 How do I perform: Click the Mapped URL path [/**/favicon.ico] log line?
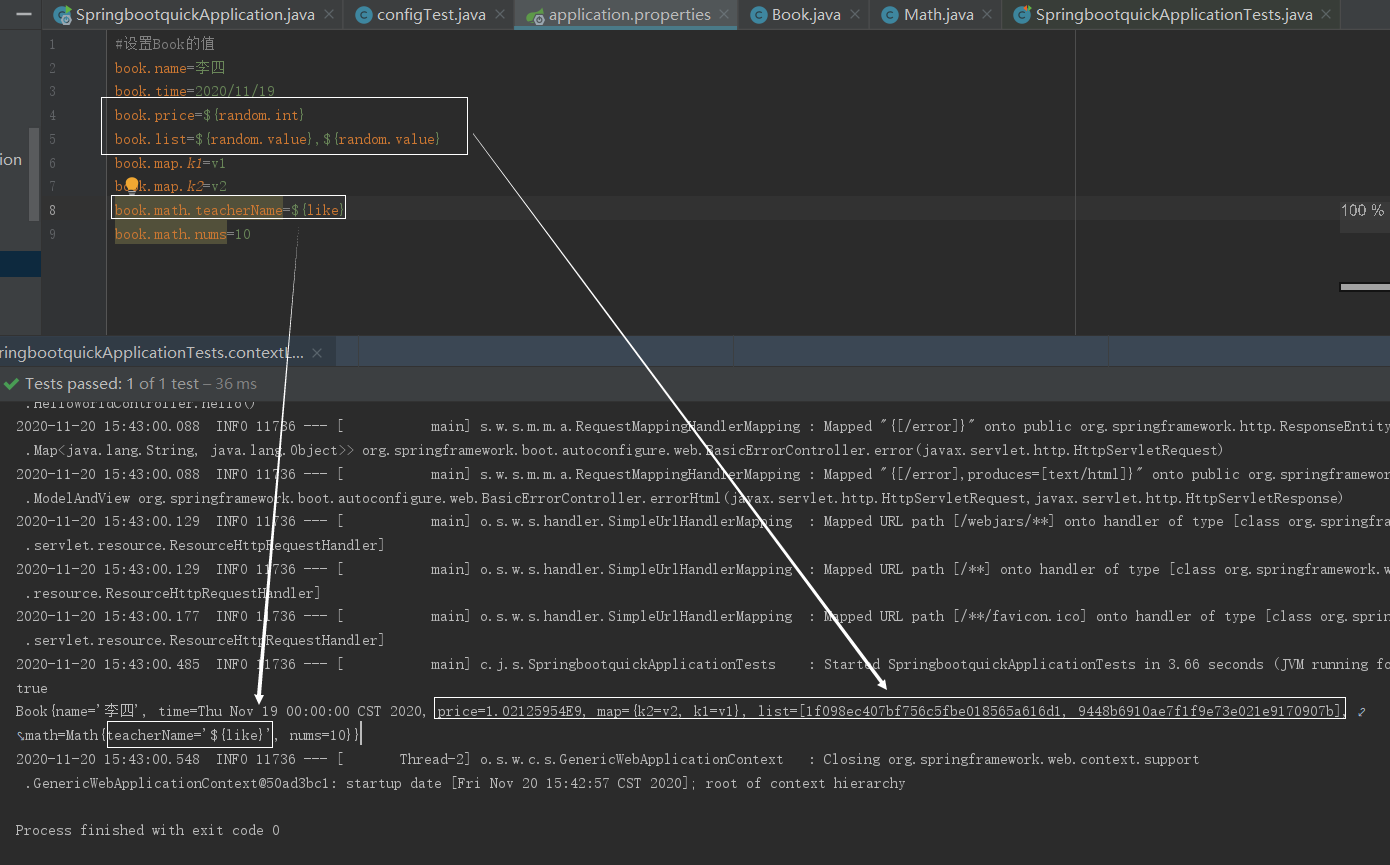[x=702, y=616]
